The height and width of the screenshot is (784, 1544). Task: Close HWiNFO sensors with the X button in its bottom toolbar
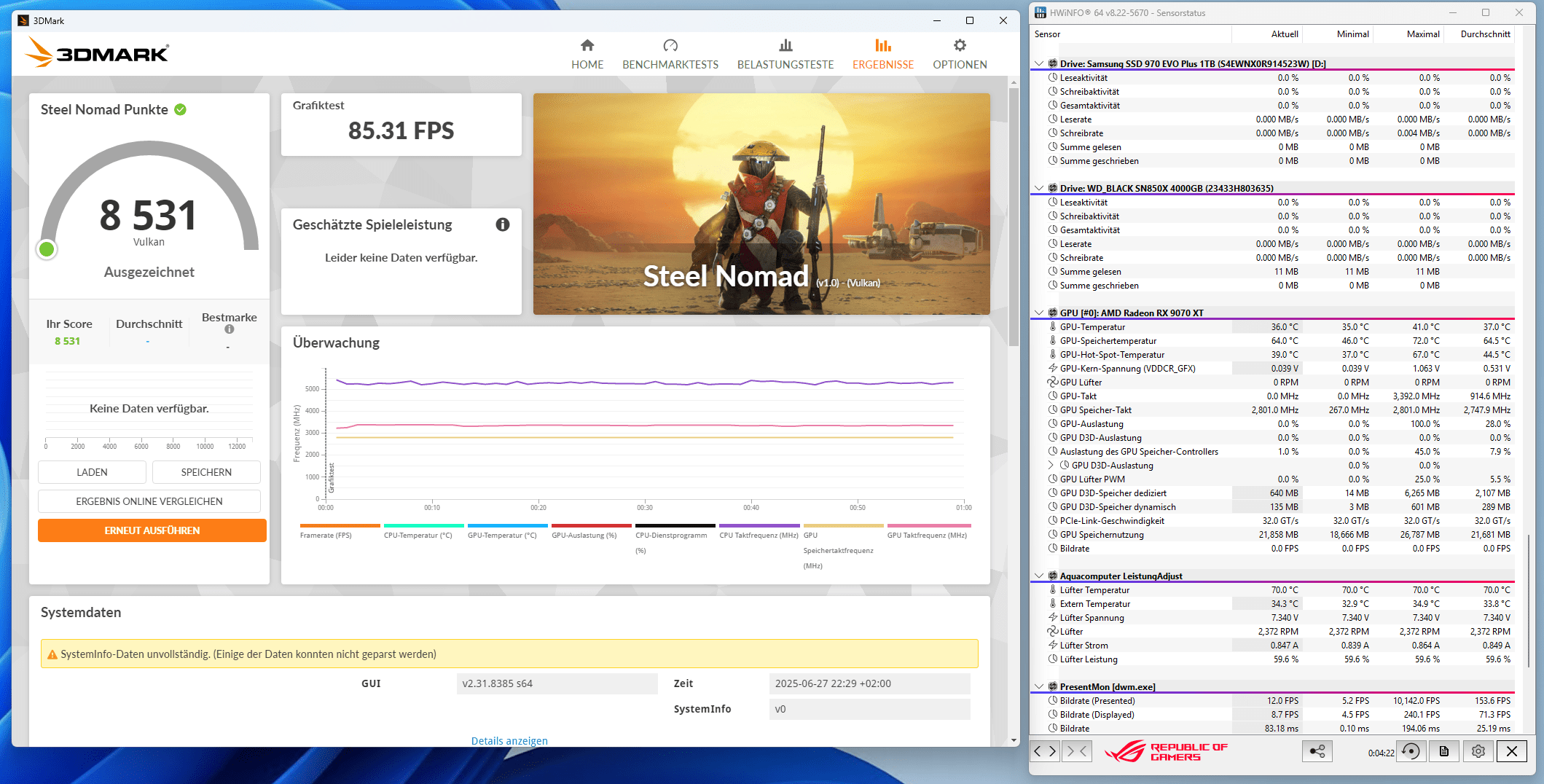(x=1512, y=751)
